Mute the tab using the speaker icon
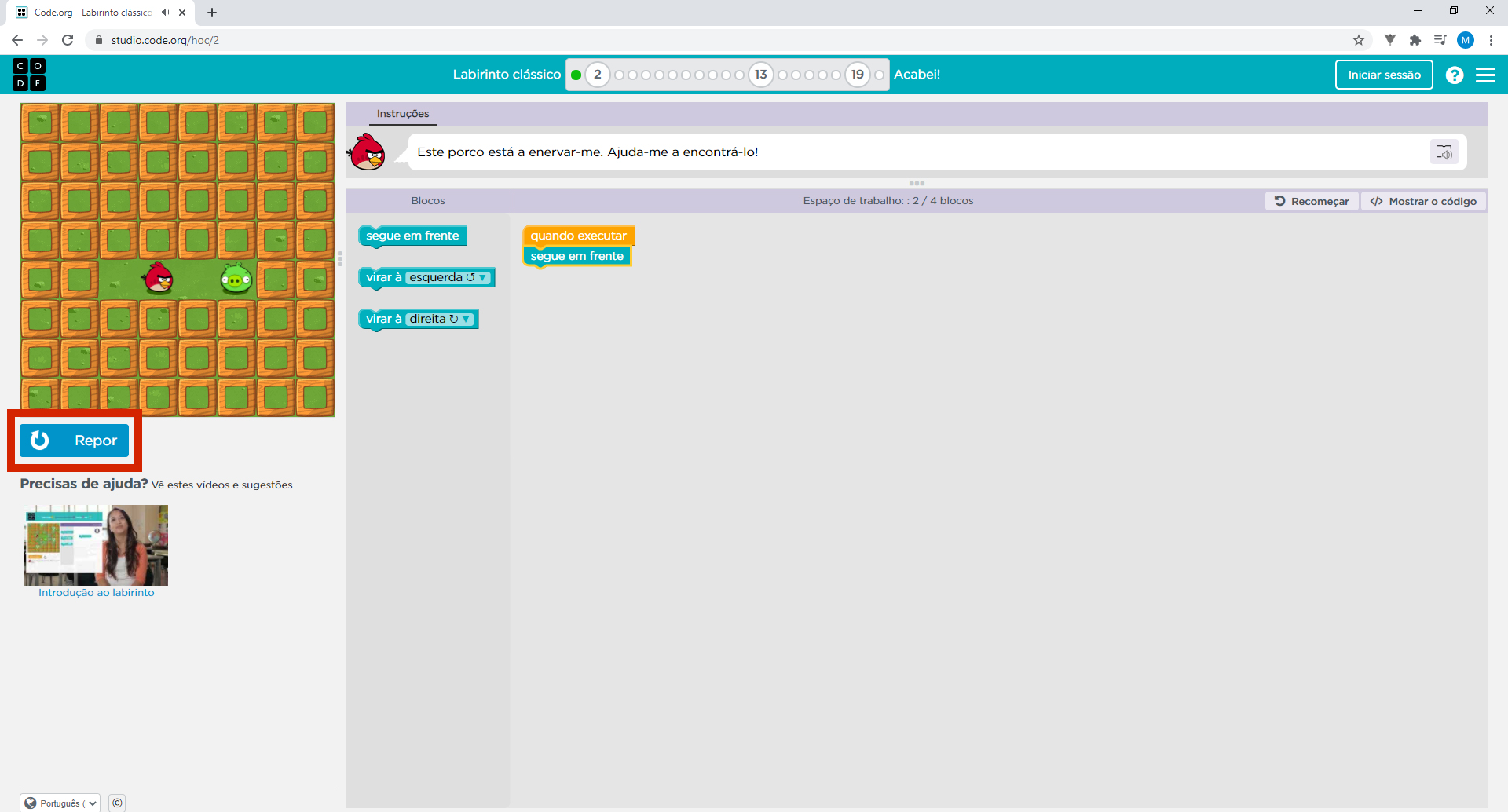 (166, 13)
